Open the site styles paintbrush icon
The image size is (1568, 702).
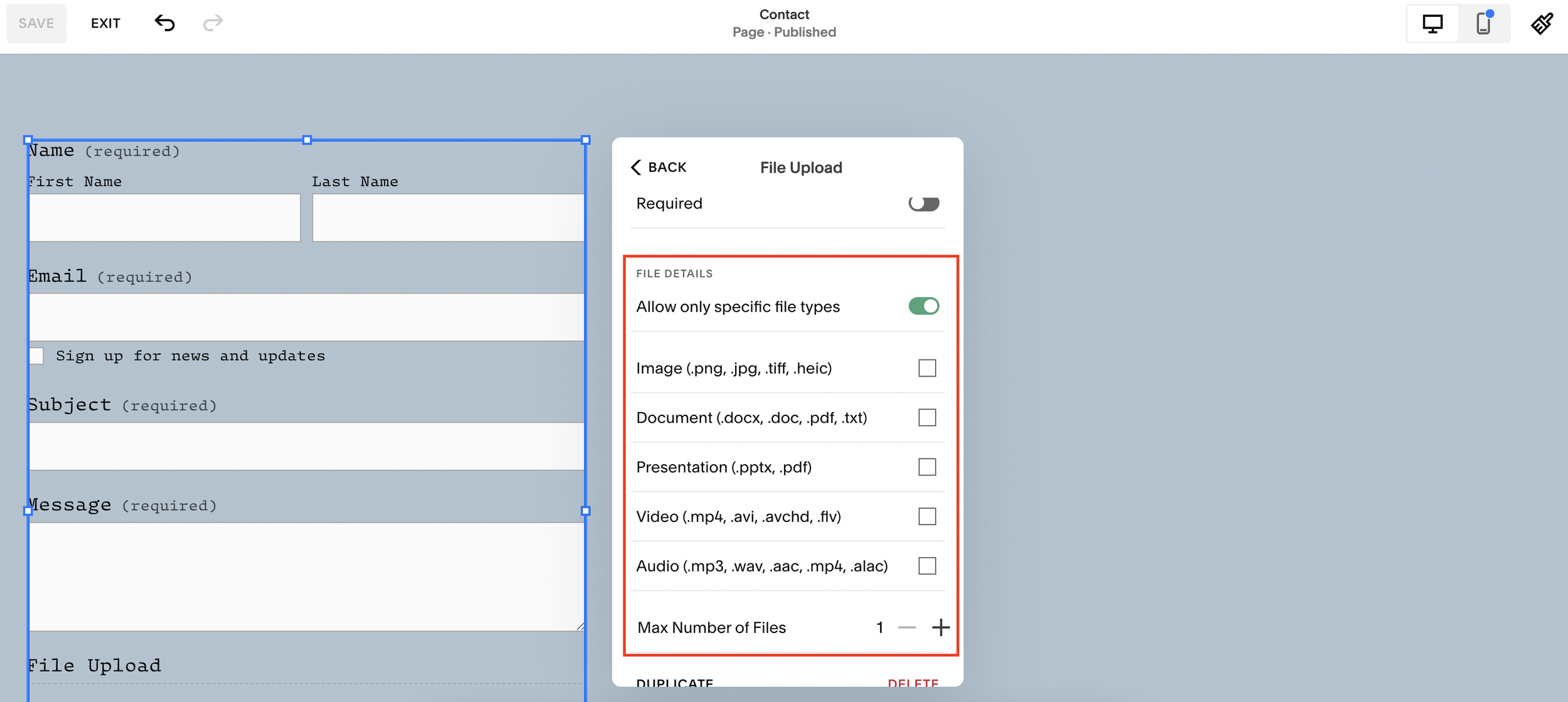(x=1541, y=24)
